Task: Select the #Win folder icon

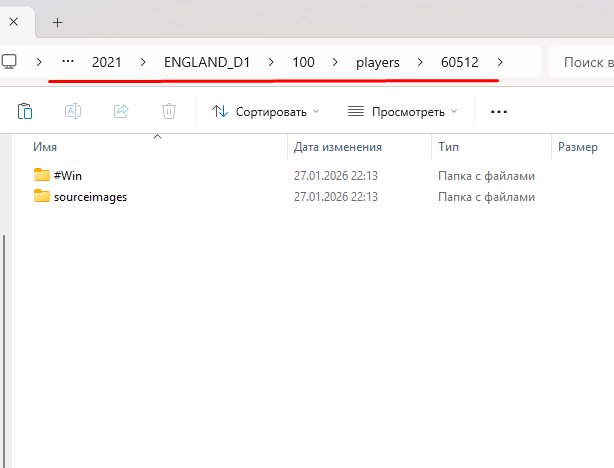Action: tap(42, 175)
